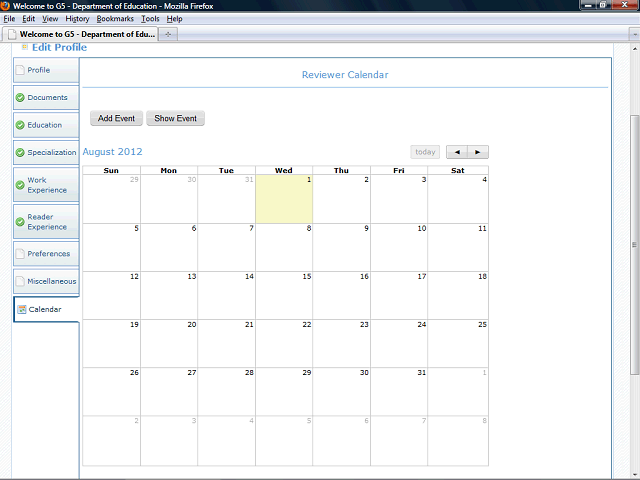Click the page icon beside Profile
This screenshot has height=480, width=640.
pyautogui.click(x=20, y=70)
